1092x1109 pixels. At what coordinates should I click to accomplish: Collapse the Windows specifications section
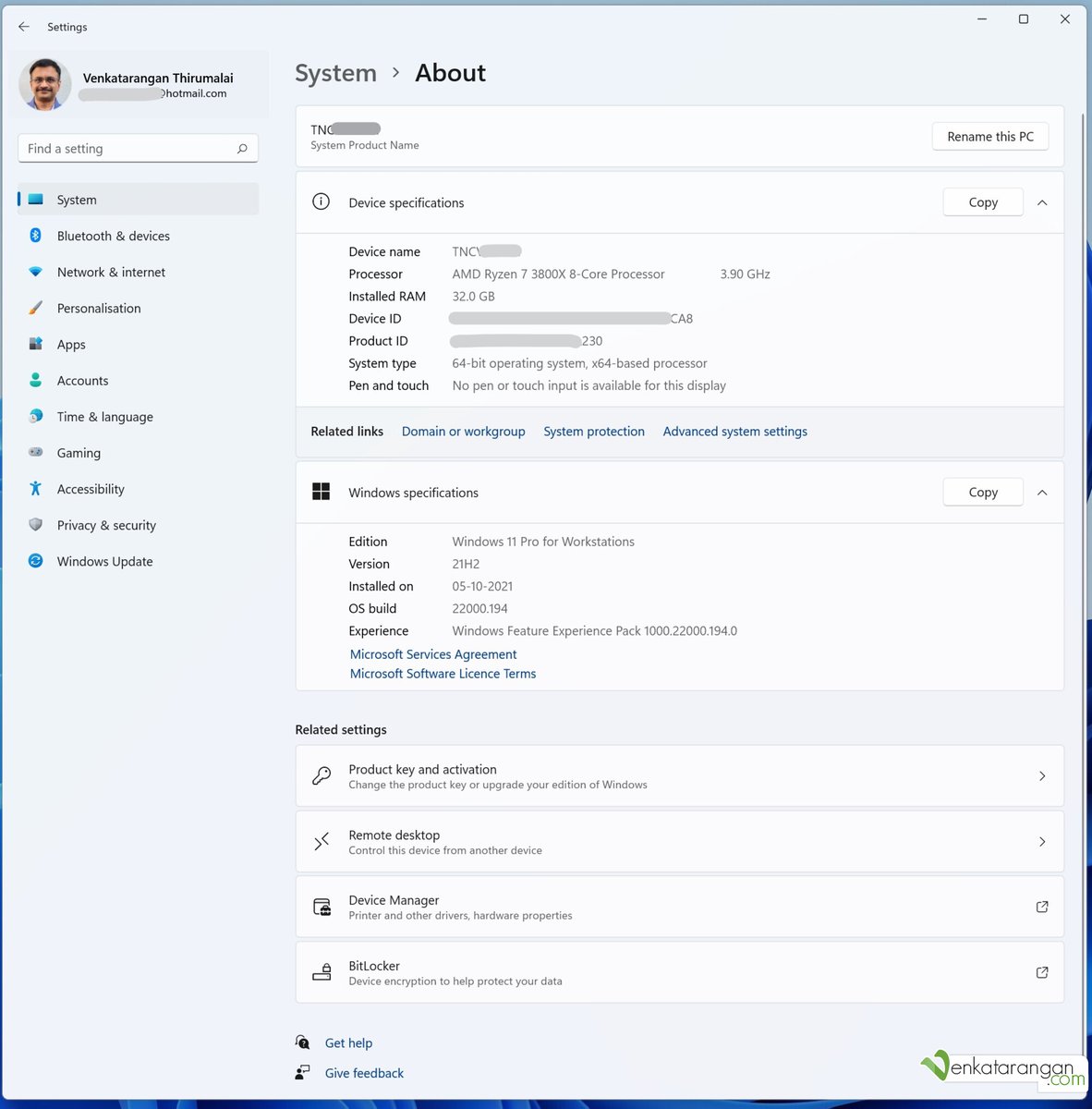coord(1042,493)
